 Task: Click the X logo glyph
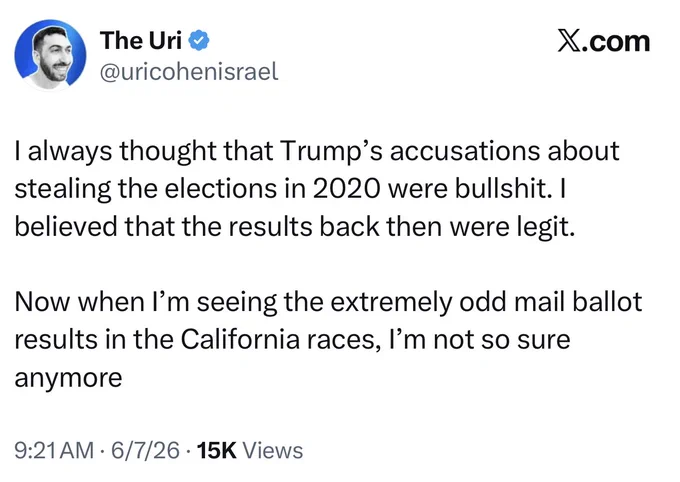coord(569,42)
